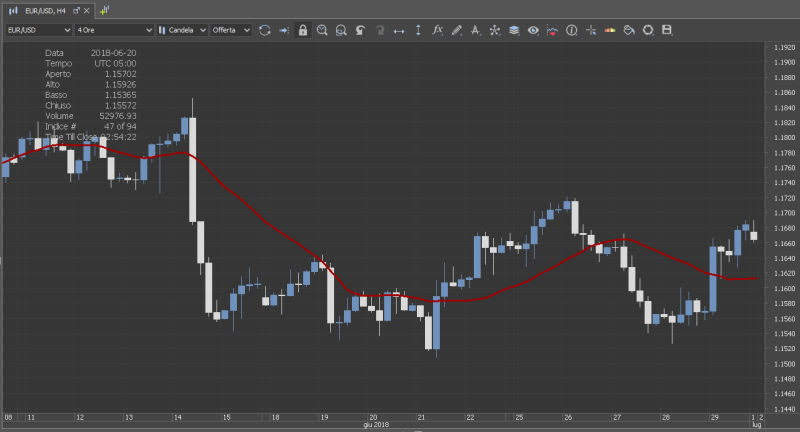Click the zoom out magnifier icon
Viewport: 800px width, 432px height.
pos(341,30)
